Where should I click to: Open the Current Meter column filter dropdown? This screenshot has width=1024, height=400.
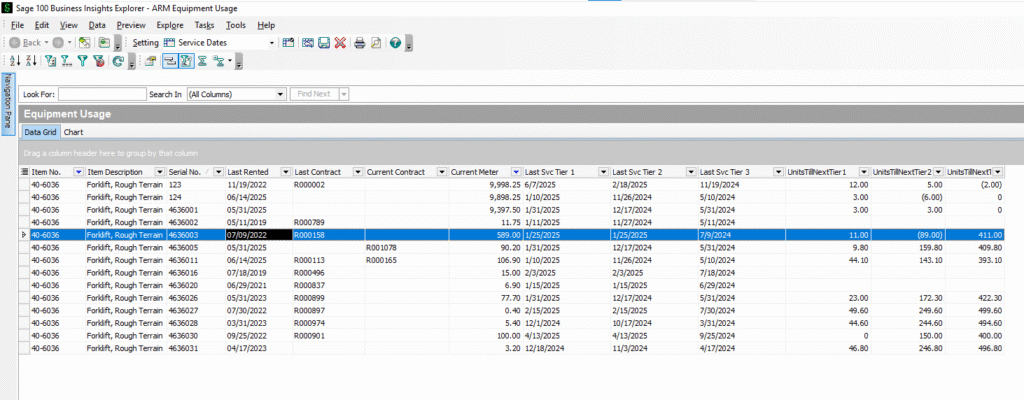(516, 171)
